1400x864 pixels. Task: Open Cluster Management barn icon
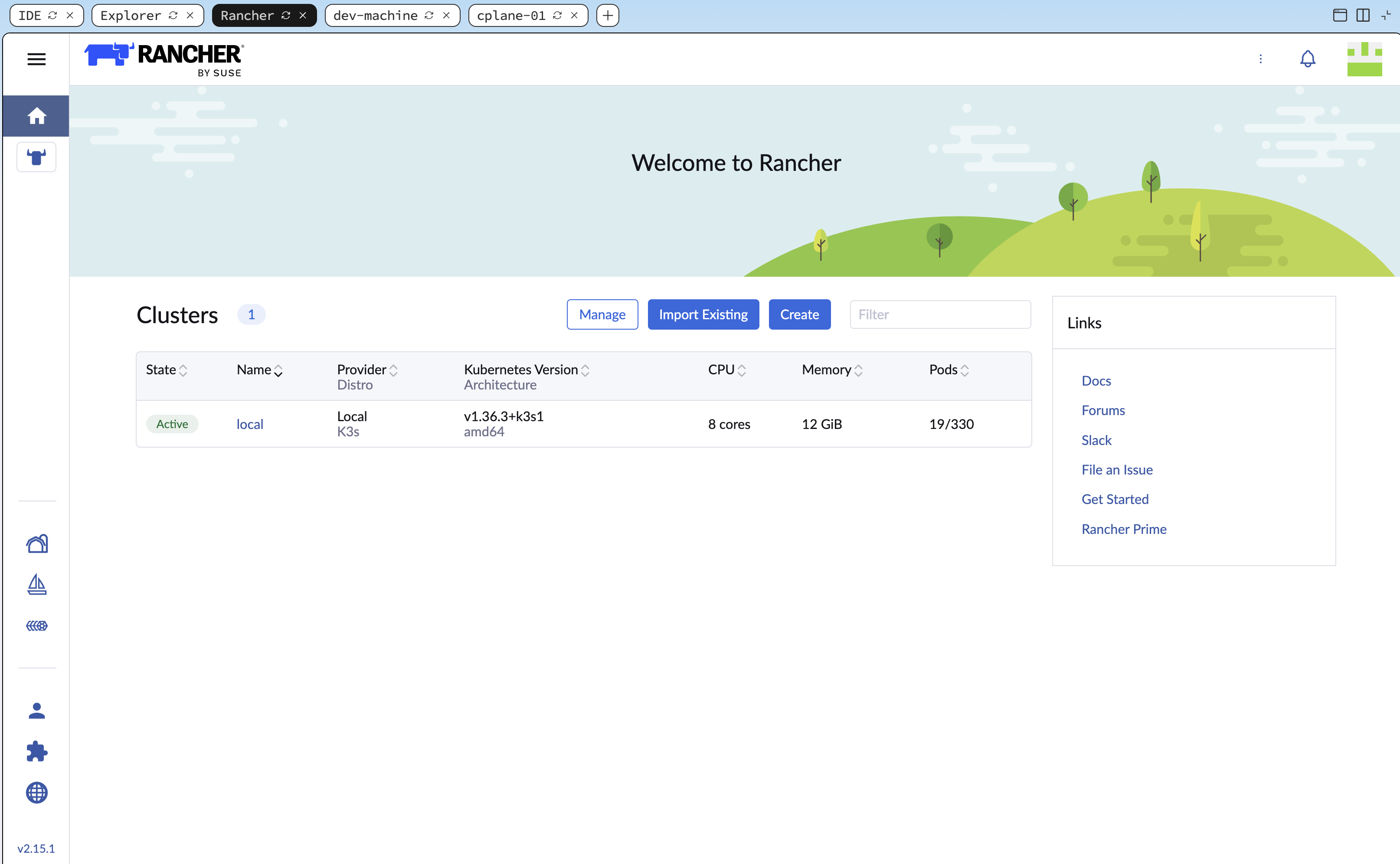pyautogui.click(x=37, y=543)
